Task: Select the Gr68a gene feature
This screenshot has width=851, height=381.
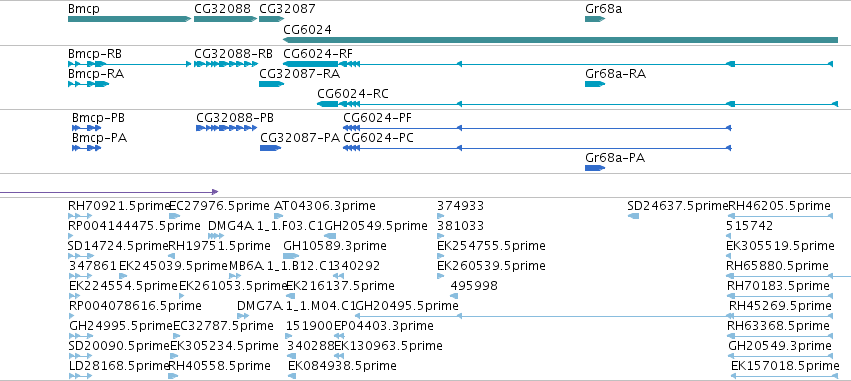Action: click(x=595, y=19)
